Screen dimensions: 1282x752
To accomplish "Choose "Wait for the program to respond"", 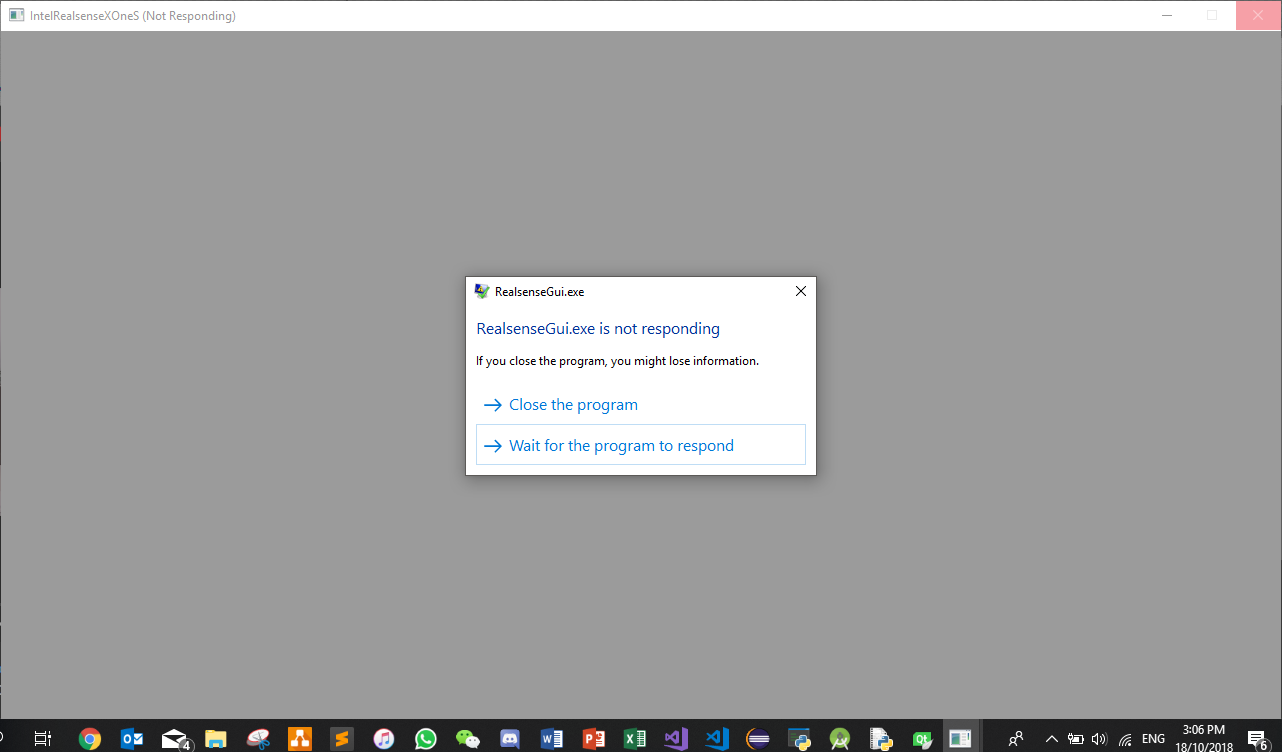I will 622,445.
